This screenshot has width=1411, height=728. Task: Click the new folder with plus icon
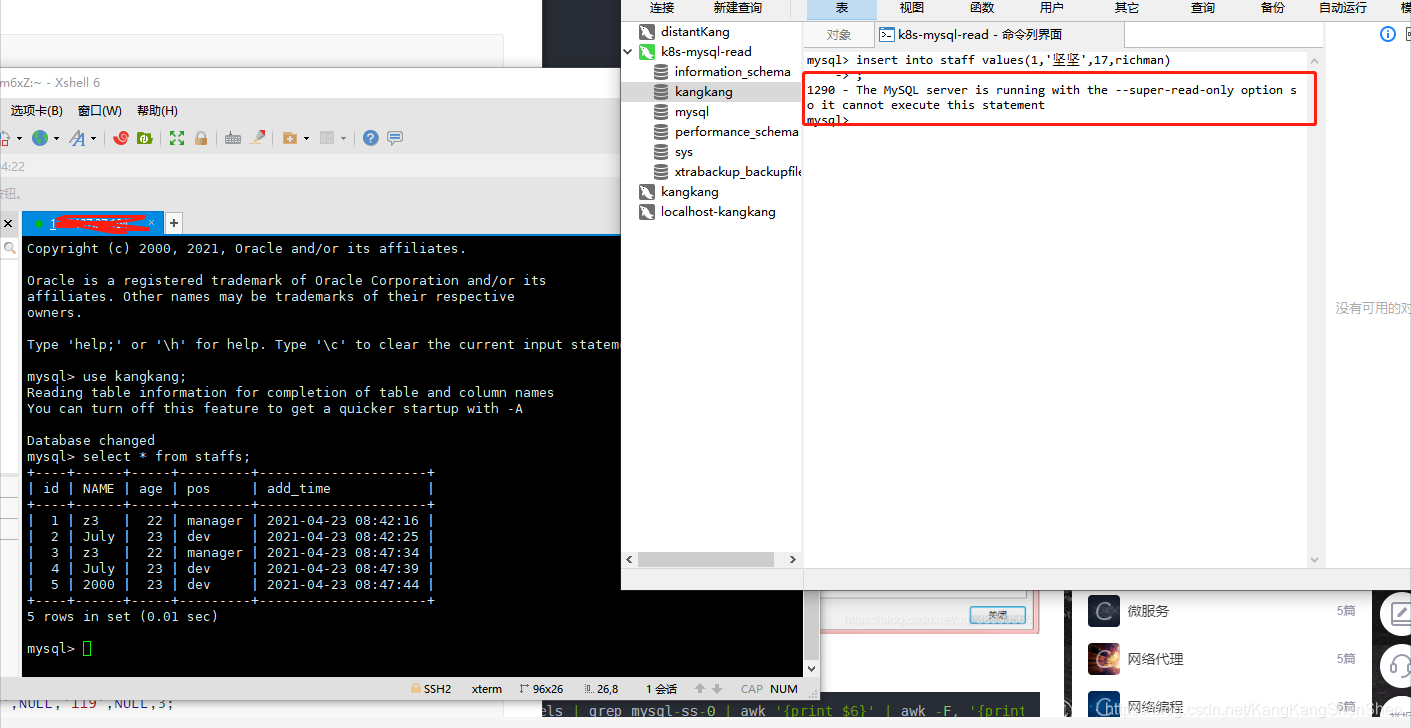click(x=290, y=138)
